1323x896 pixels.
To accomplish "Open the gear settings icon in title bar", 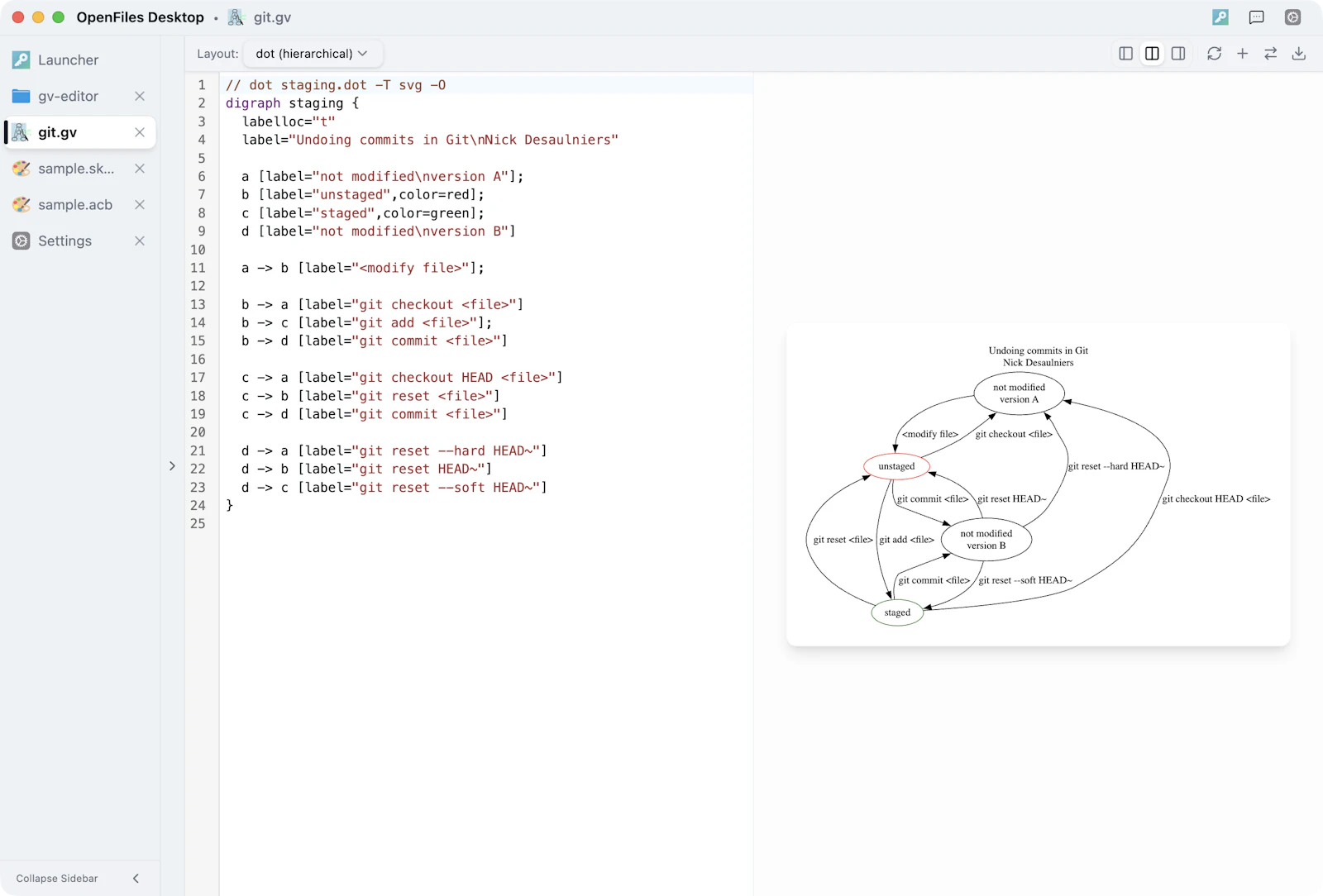I will [x=1293, y=17].
